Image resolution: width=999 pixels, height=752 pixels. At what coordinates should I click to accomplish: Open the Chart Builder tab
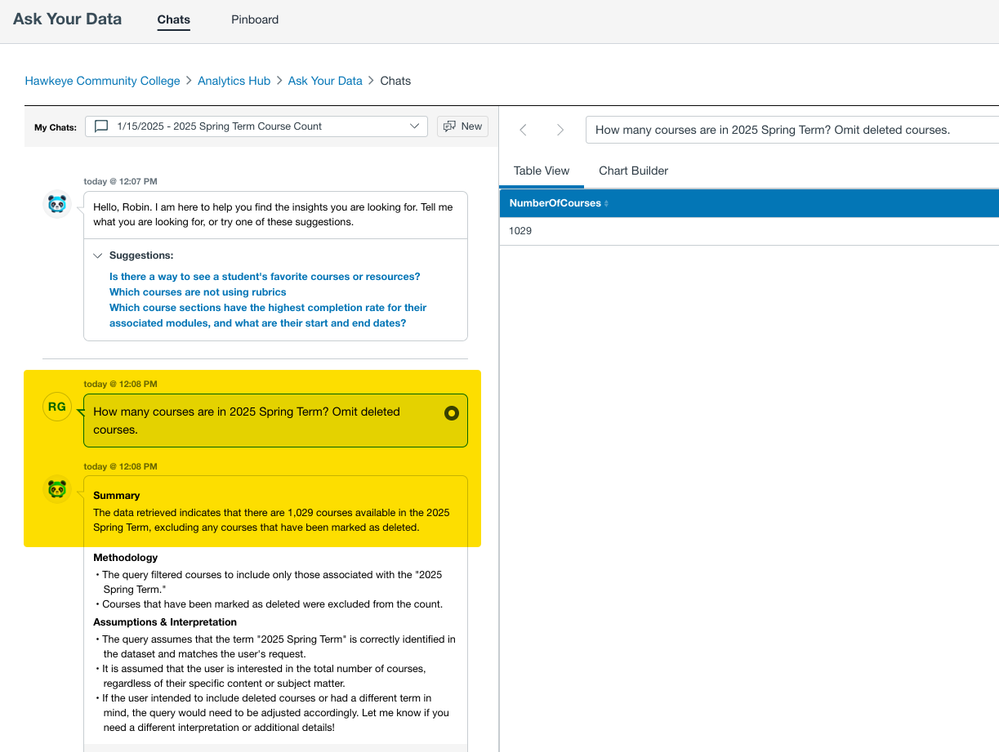[633, 171]
